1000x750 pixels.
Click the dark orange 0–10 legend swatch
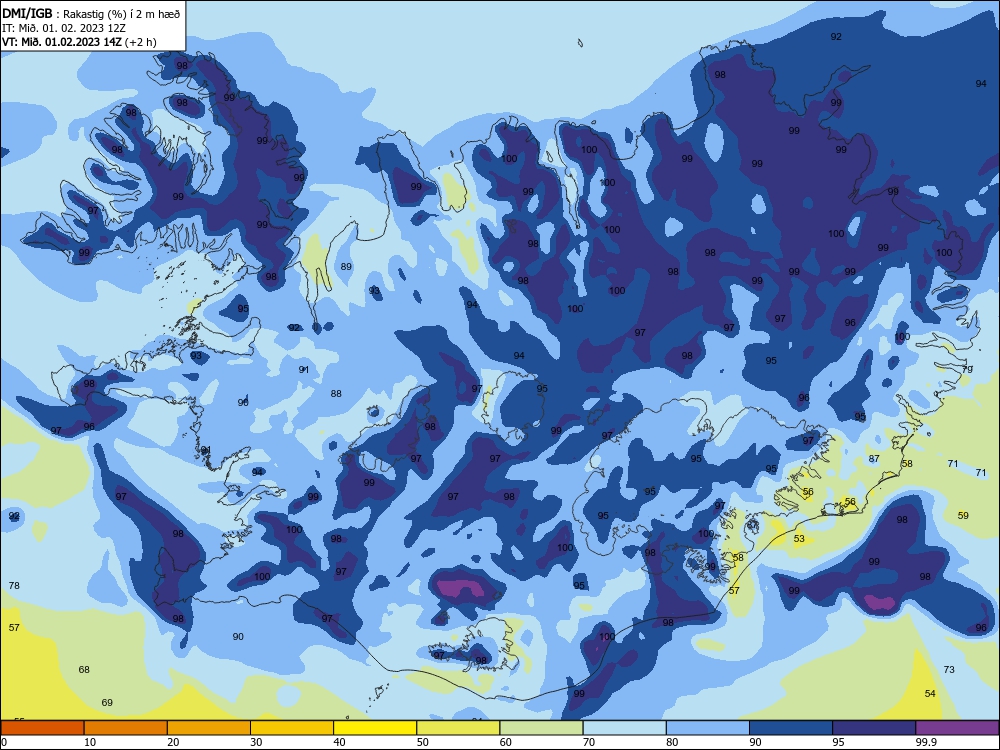[x=42, y=728]
